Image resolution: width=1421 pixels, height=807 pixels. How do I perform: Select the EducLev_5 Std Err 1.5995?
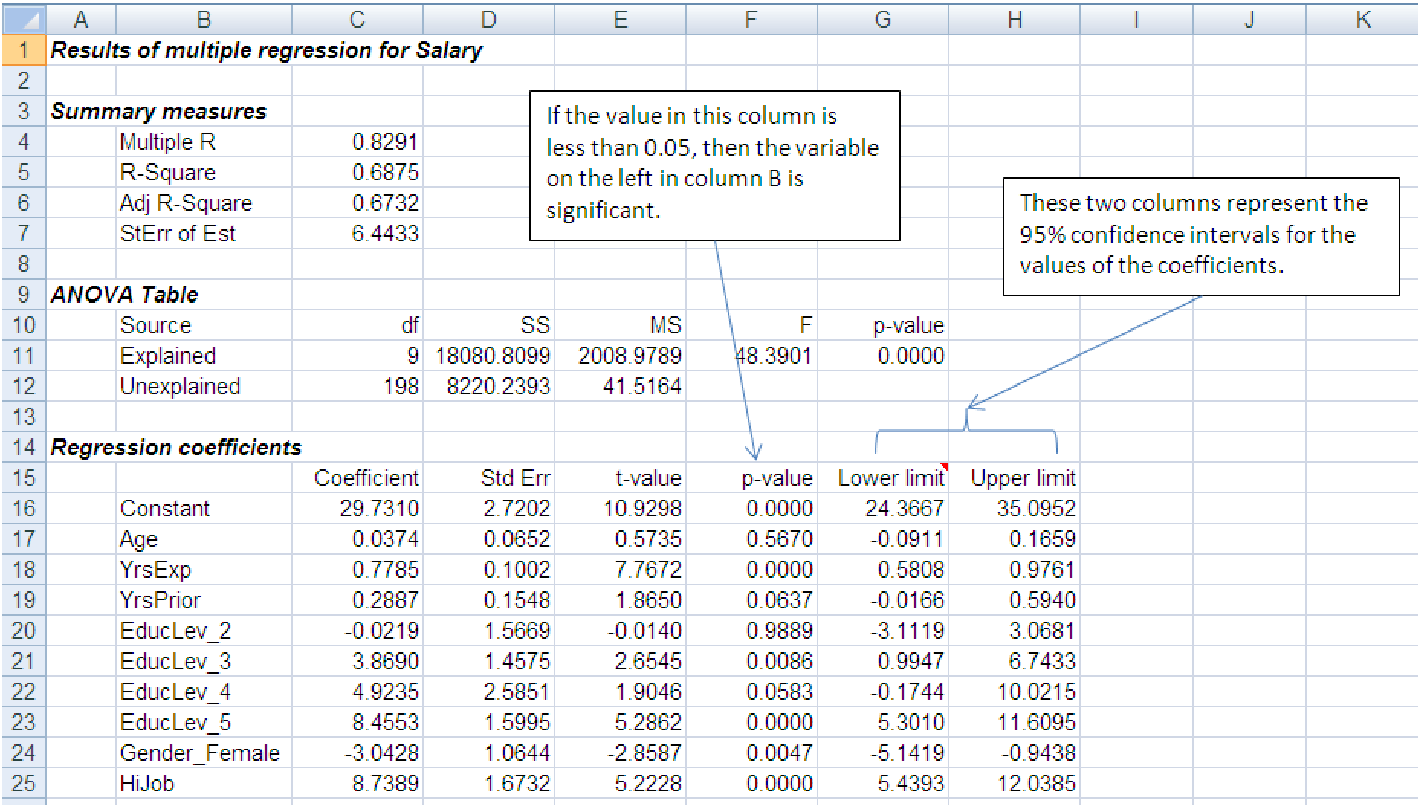[x=489, y=722]
